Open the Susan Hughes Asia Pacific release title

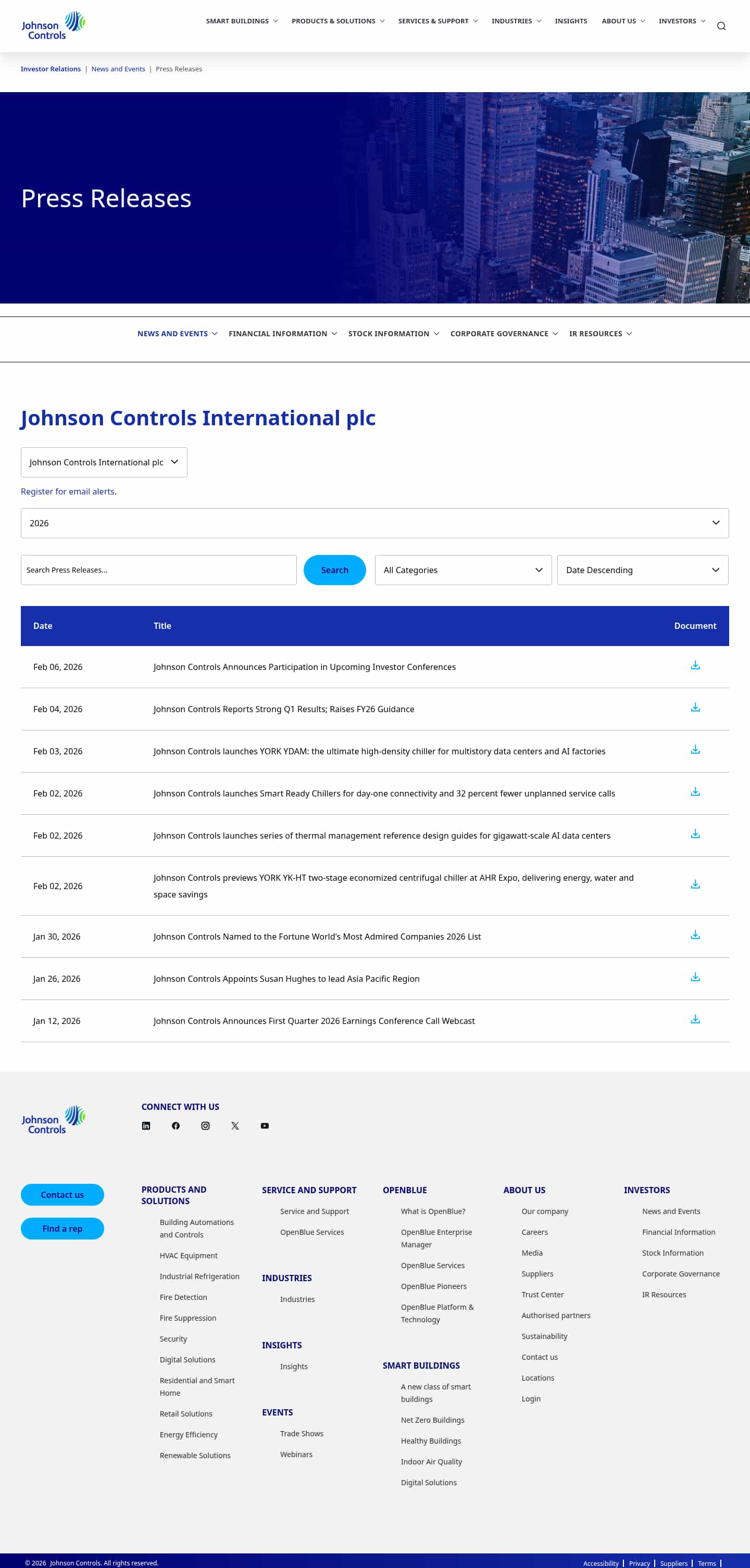[x=286, y=979]
